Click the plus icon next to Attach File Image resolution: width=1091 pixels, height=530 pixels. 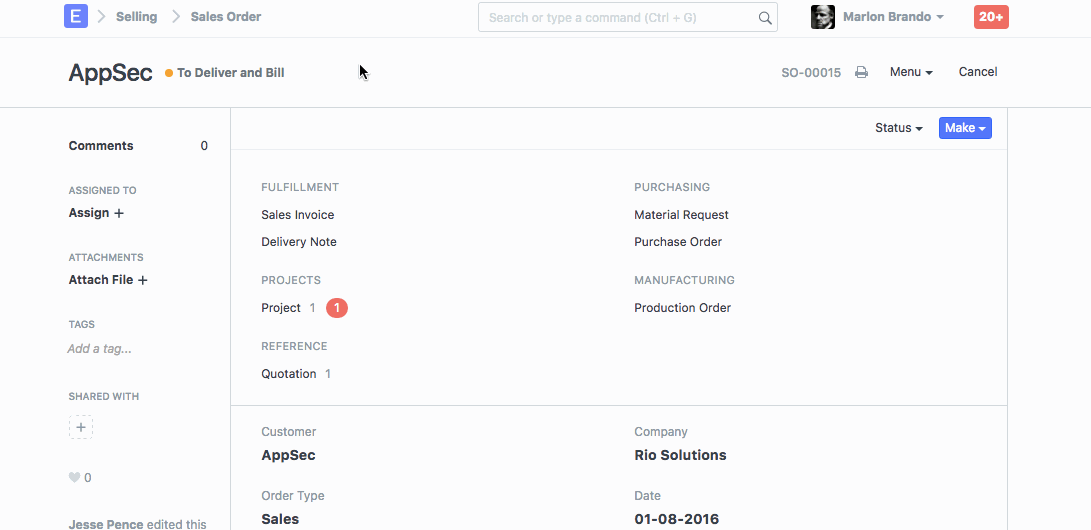pyautogui.click(x=143, y=281)
